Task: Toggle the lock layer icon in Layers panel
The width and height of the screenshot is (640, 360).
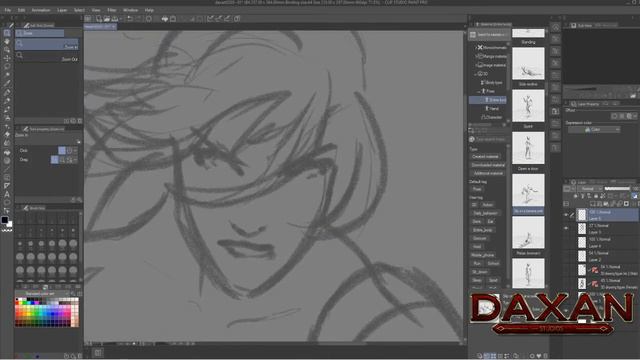Action: [x=596, y=196]
